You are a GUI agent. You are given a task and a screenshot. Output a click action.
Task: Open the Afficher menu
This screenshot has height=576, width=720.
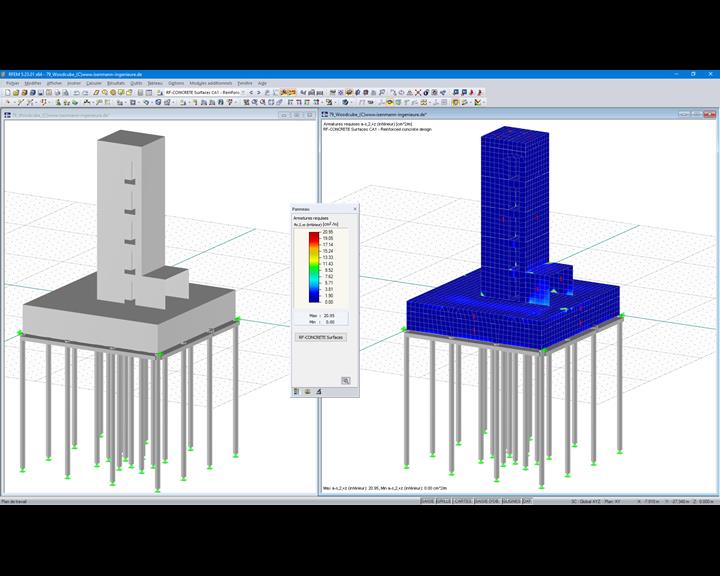coord(54,83)
